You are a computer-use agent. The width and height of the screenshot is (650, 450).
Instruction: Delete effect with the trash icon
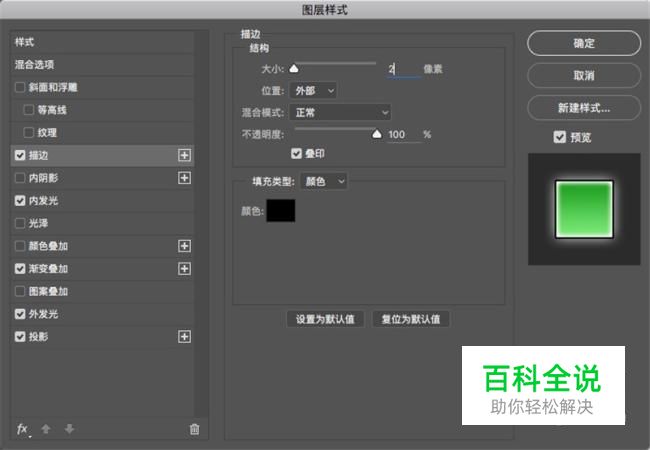click(194, 429)
